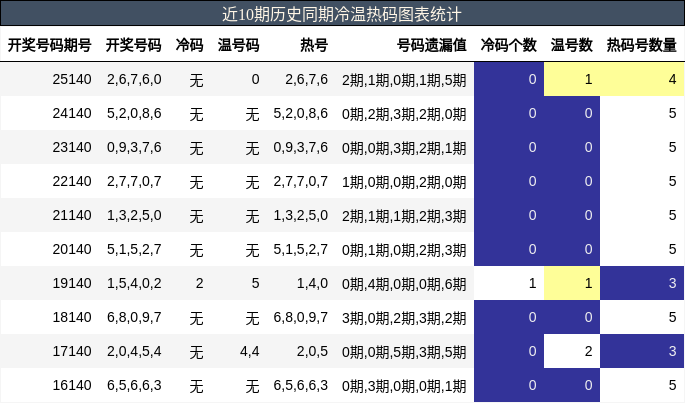Click the 温号数 column header
685x403 pixels.
coord(571,45)
